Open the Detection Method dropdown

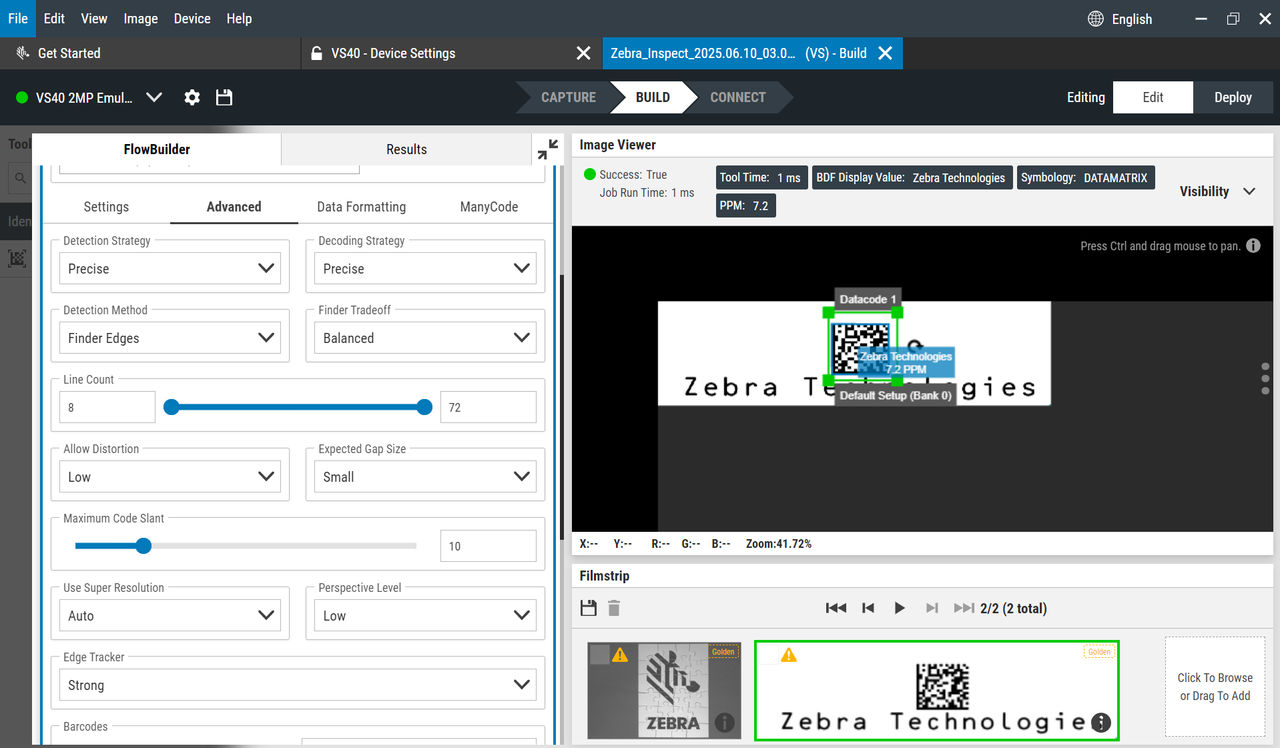pyautogui.click(x=170, y=338)
